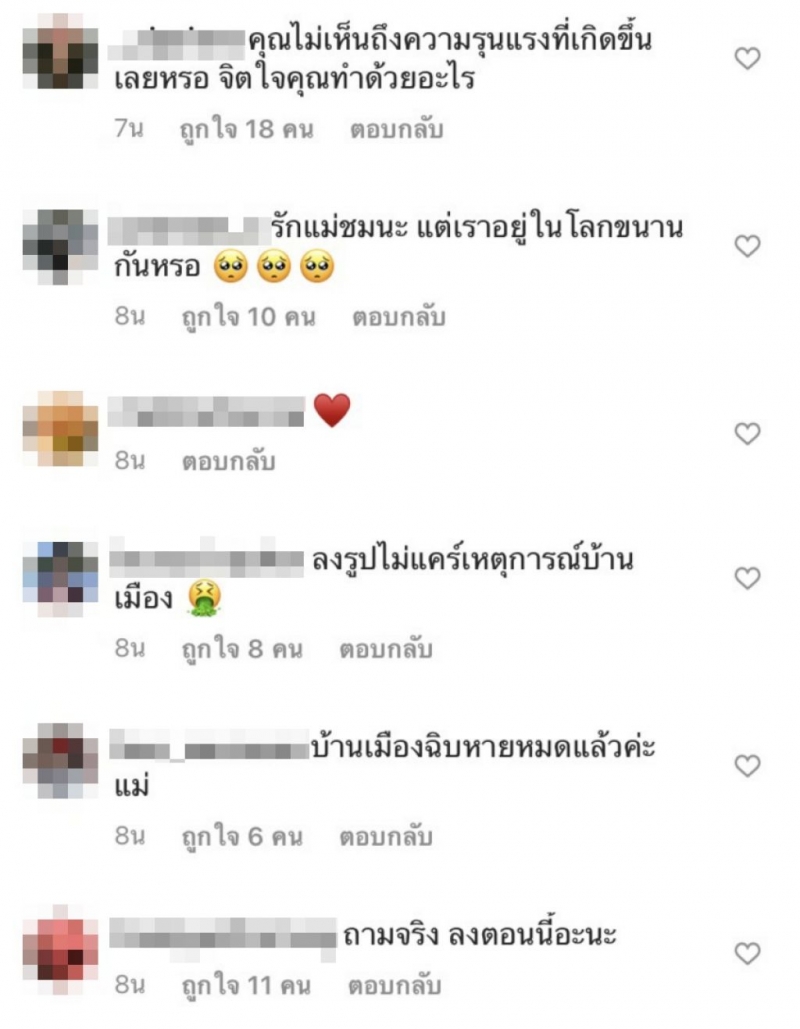Click ตอบกลับ under the 6-likes comment
This screenshot has height=1029, width=800.
tap(386, 836)
